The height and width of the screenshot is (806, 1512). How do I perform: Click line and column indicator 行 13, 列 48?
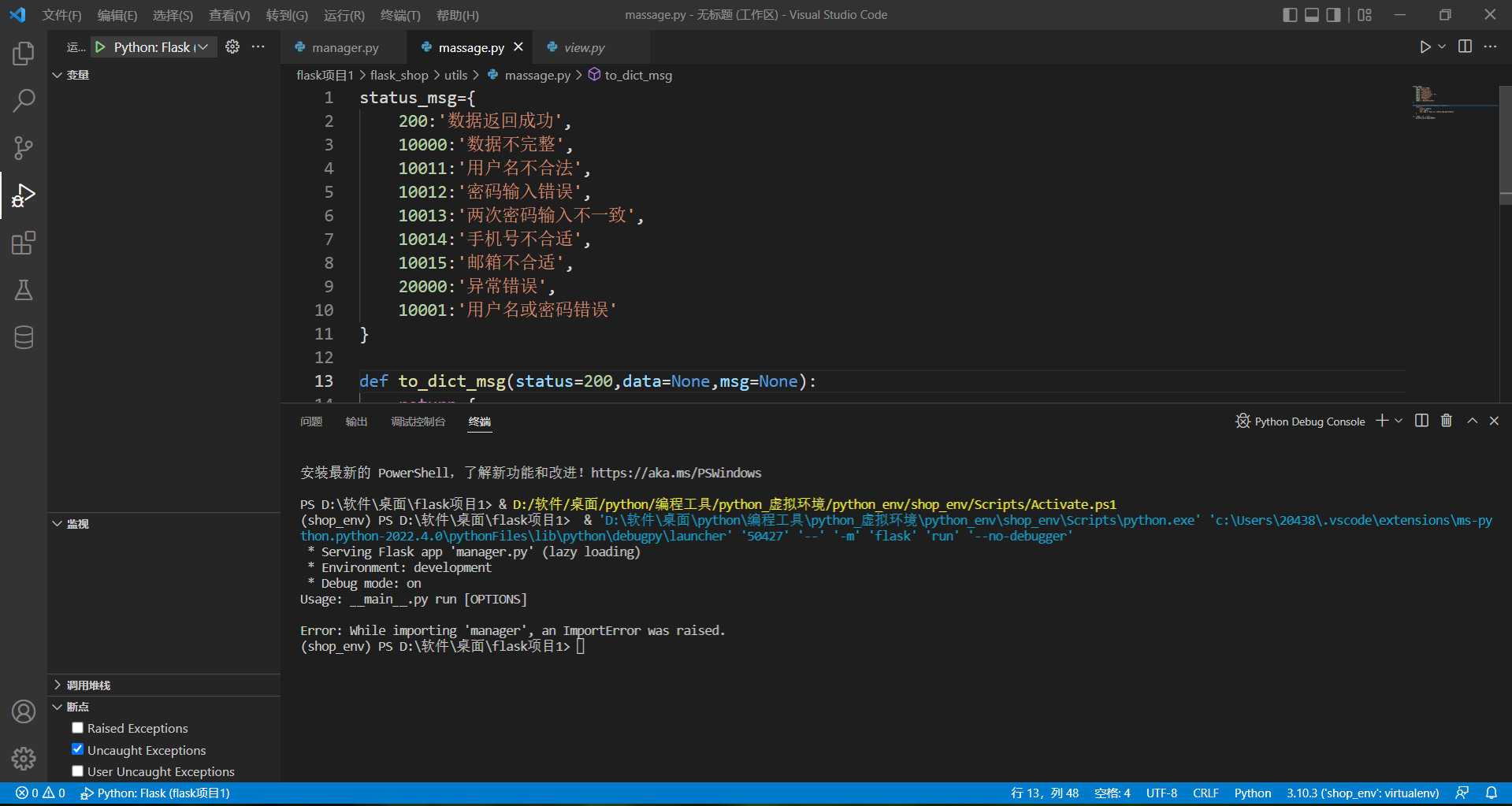tap(1045, 793)
